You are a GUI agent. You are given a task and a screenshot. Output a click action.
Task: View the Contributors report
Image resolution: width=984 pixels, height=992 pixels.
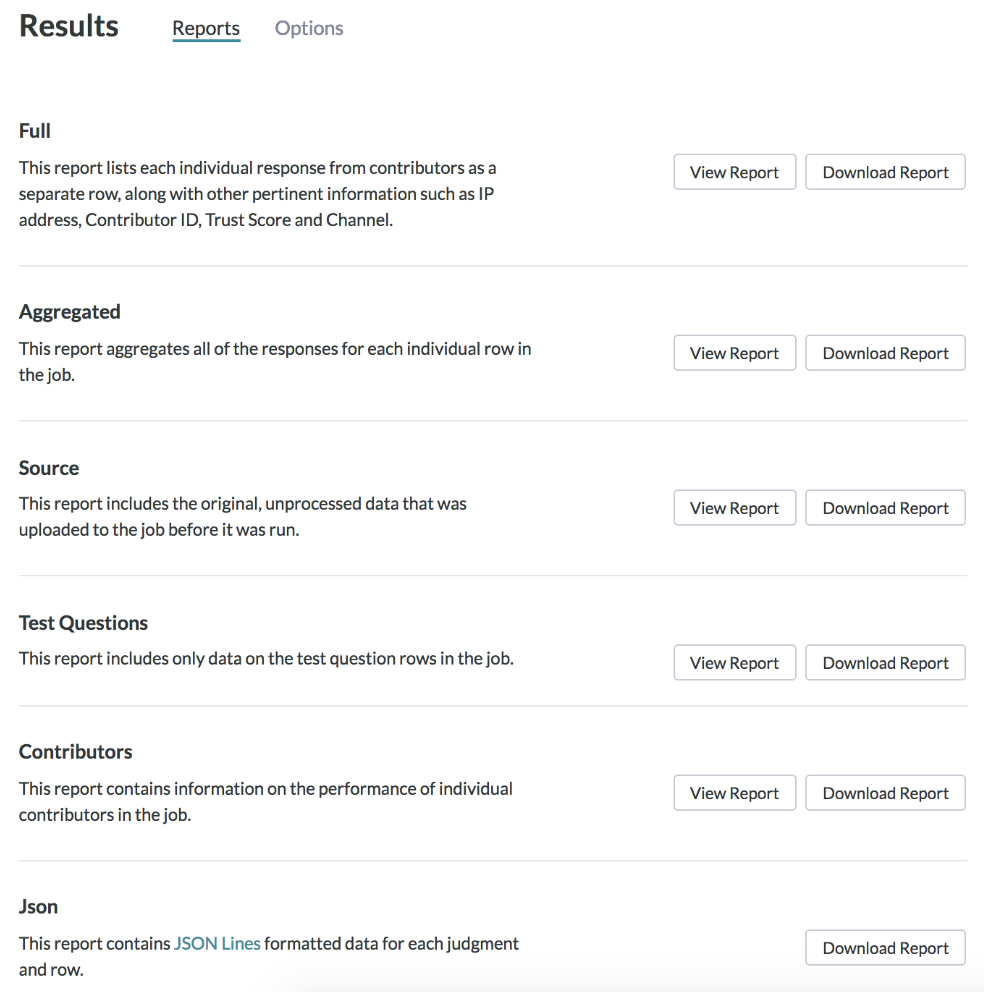coord(734,793)
